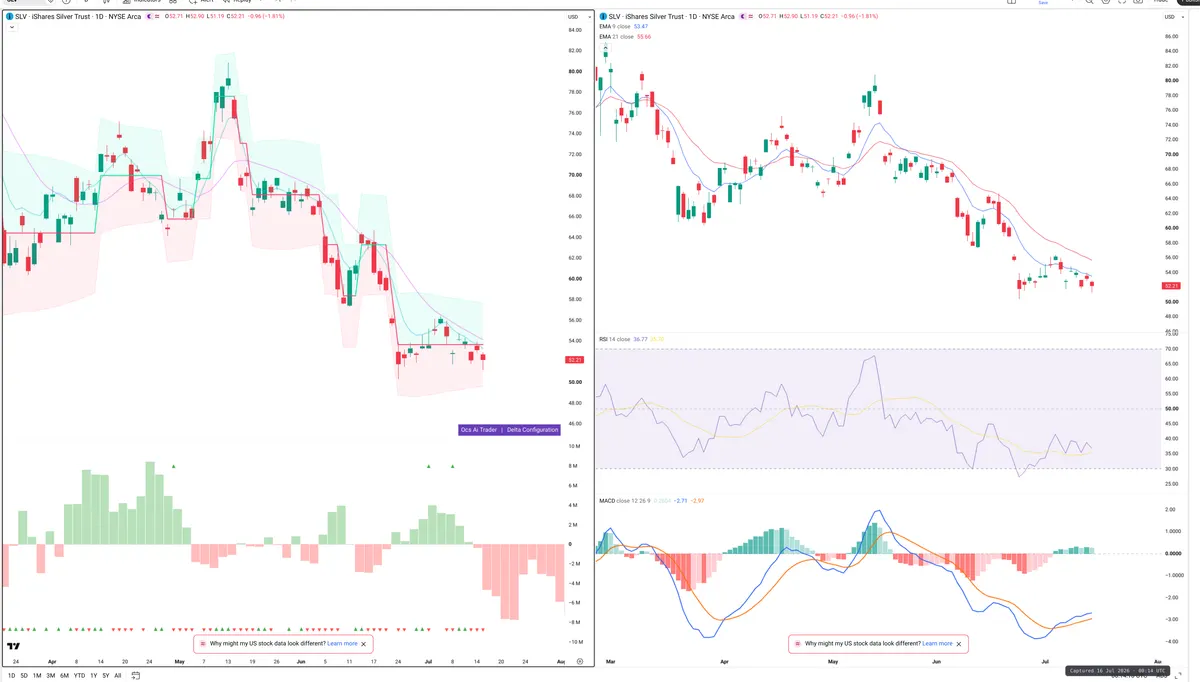Select YTD time range
This screenshot has height=682, width=1200.
point(79,675)
